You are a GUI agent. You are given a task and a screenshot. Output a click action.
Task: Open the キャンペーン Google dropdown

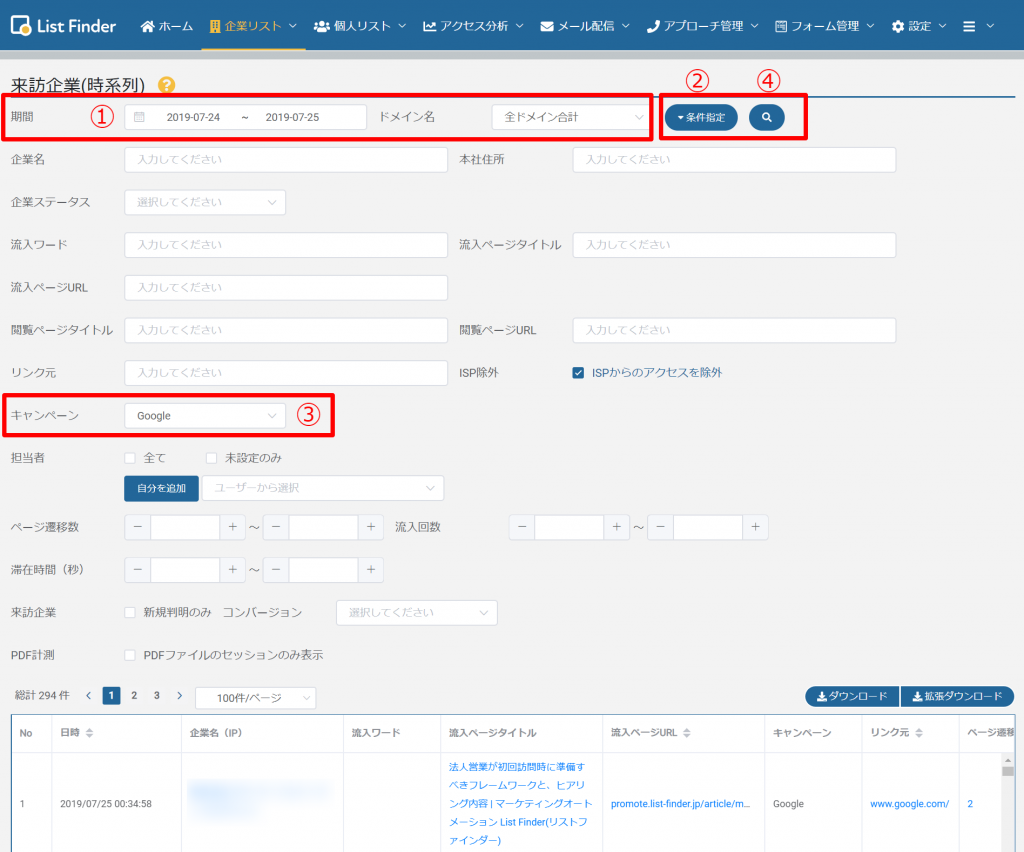pos(205,415)
